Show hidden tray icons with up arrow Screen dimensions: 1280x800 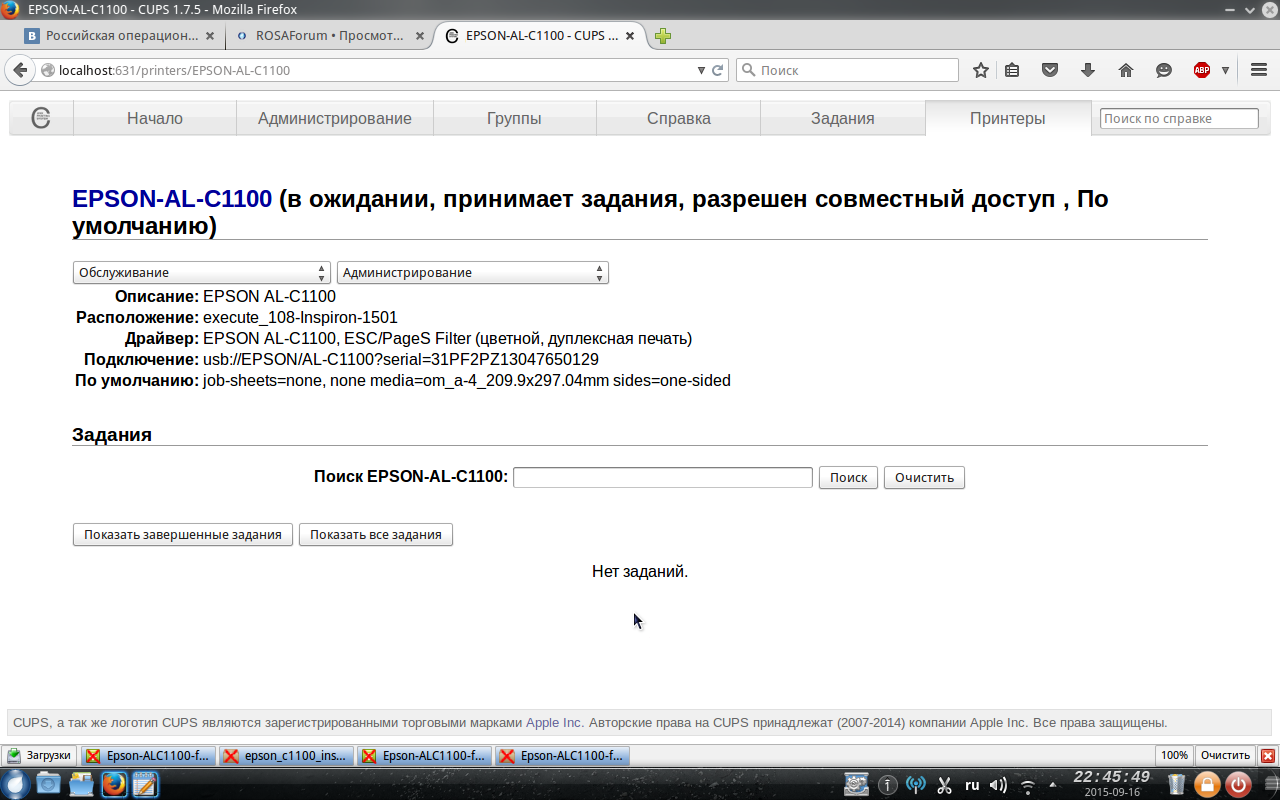point(1053,785)
